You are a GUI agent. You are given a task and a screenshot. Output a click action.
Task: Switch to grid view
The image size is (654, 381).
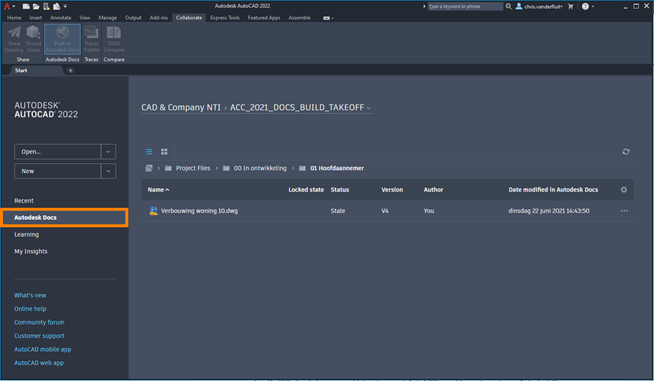[x=164, y=151]
